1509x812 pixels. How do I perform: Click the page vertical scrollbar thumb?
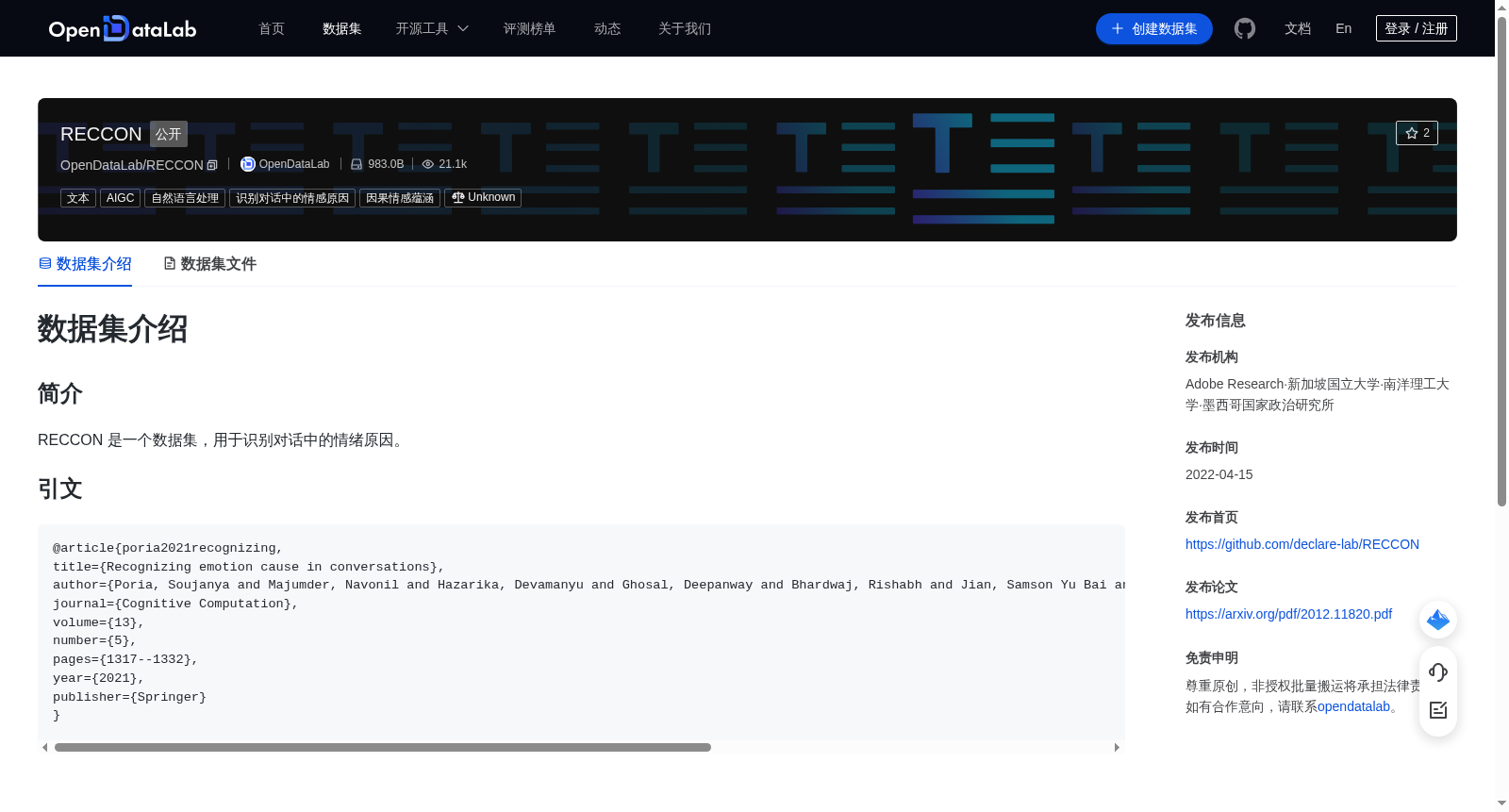click(1501, 261)
